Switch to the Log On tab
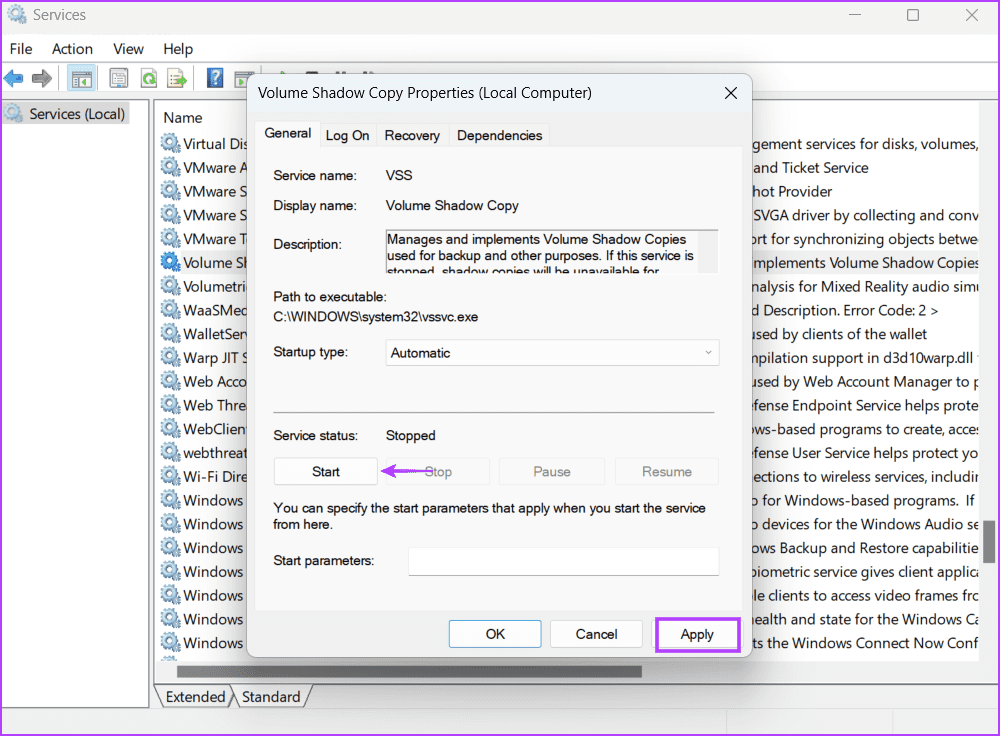1000x736 pixels. coord(347,135)
